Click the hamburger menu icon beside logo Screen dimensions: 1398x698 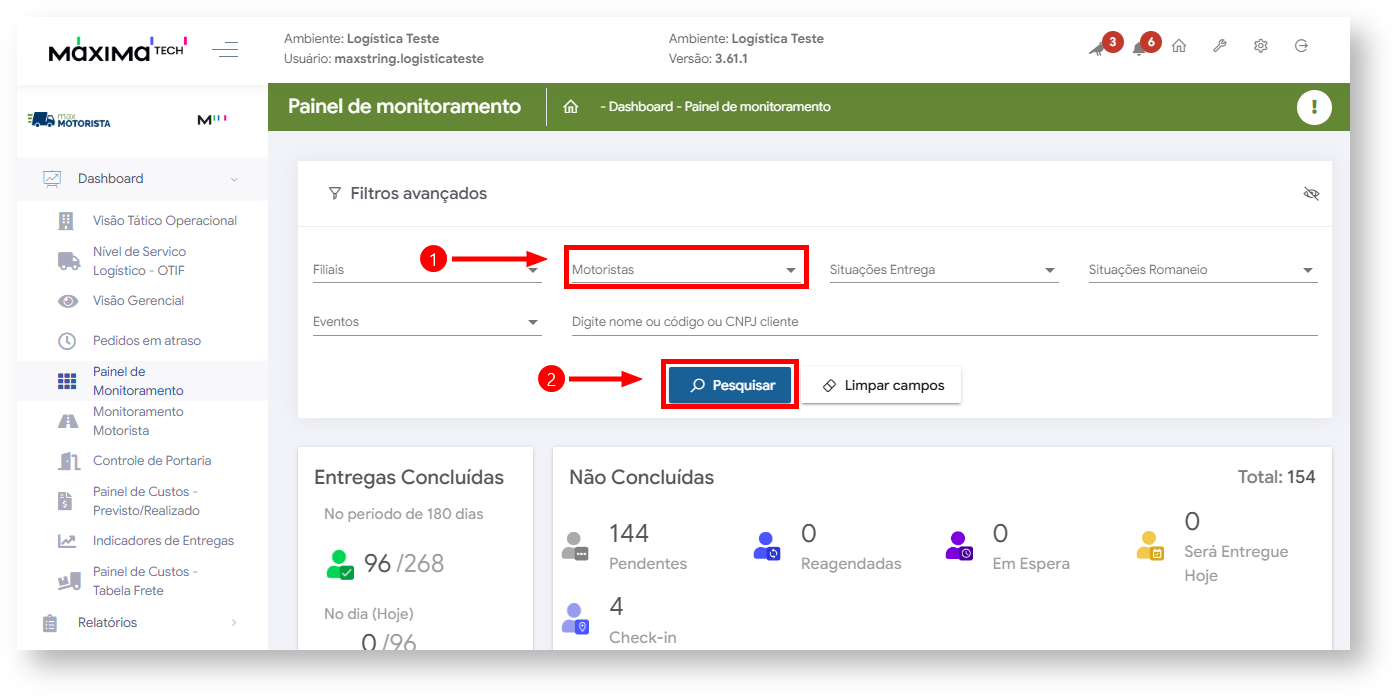[x=225, y=49]
